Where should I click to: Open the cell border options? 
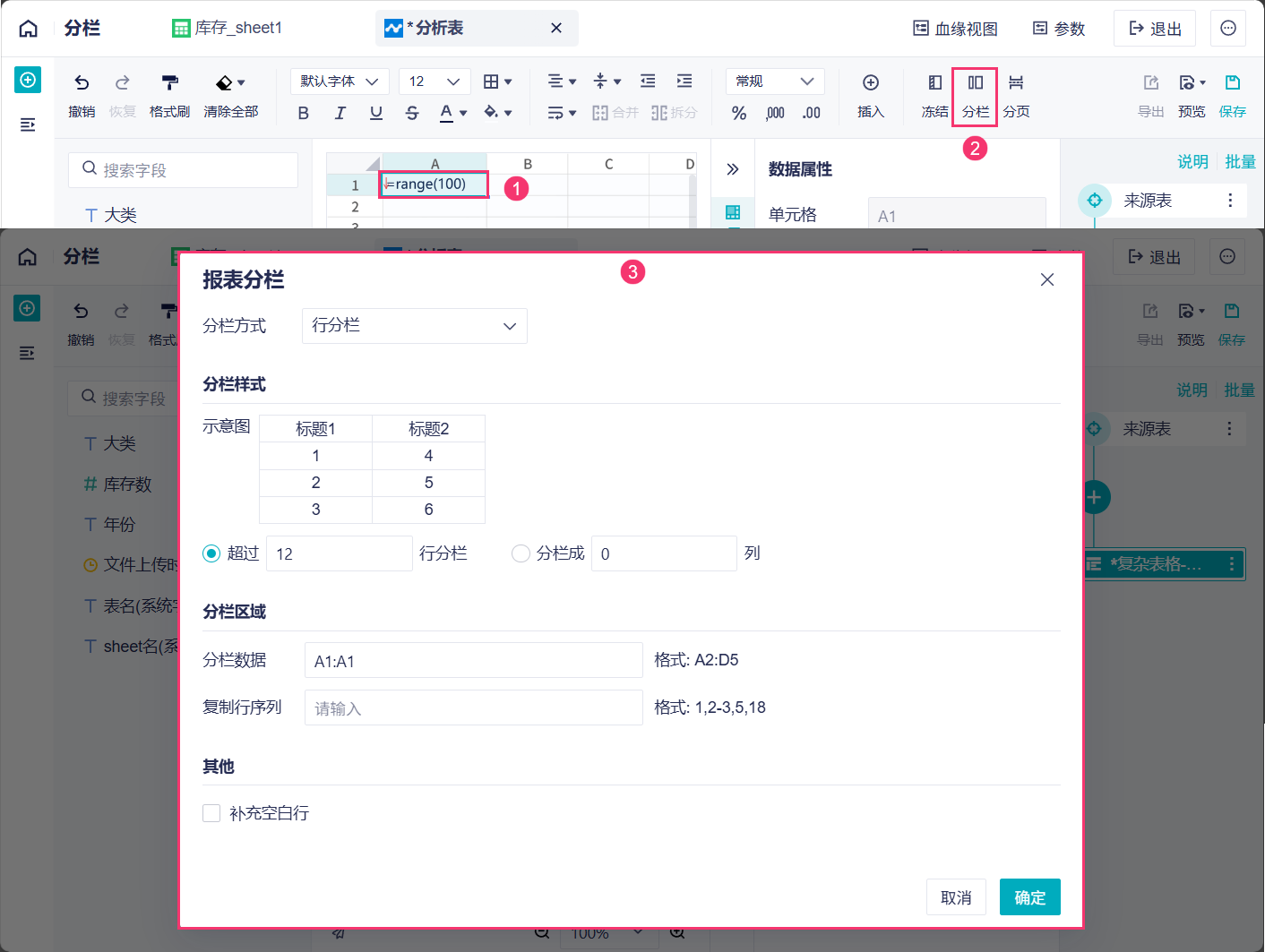(x=497, y=81)
